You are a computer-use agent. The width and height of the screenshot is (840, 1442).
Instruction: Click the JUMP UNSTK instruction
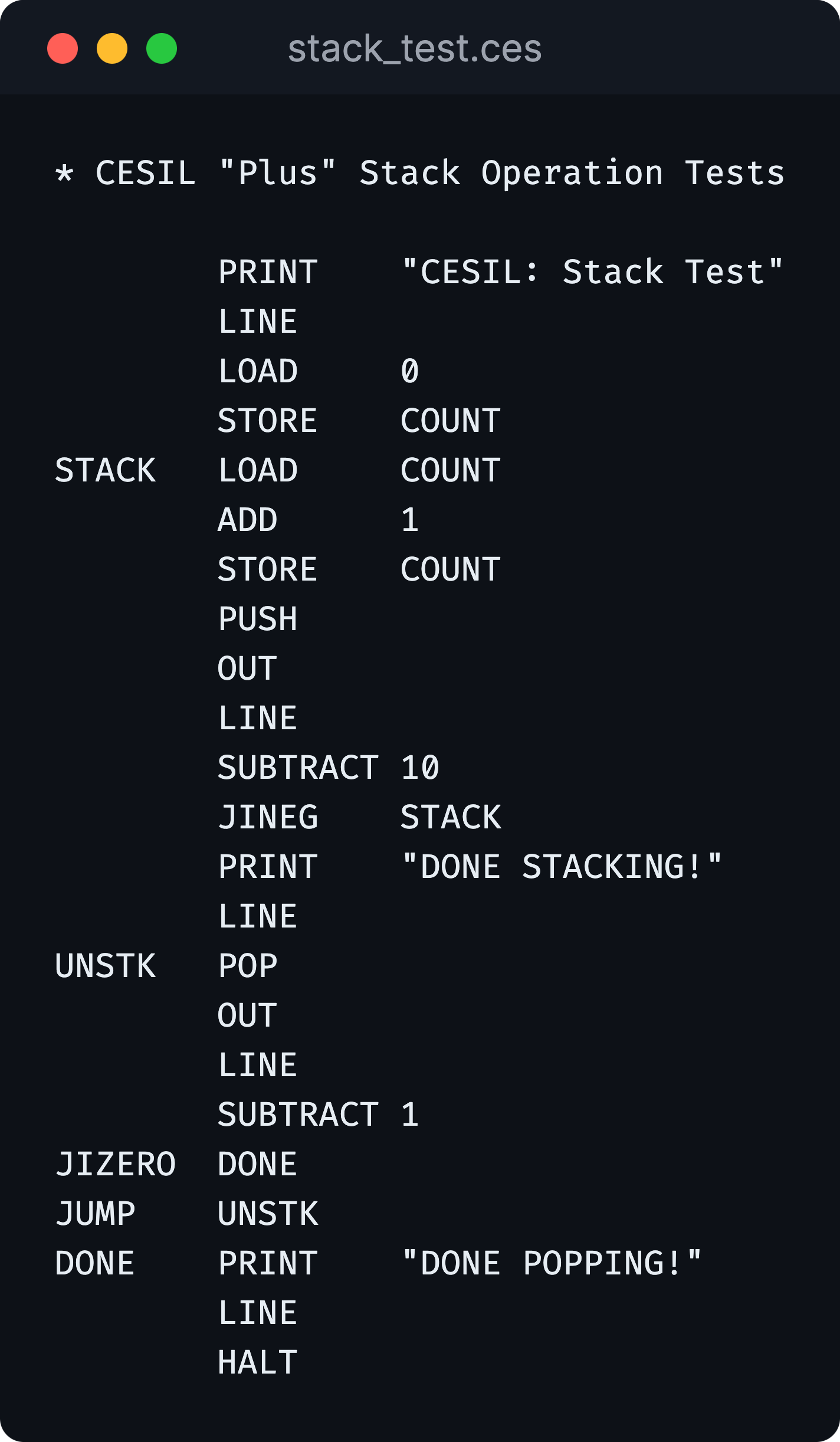[188, 1214]
